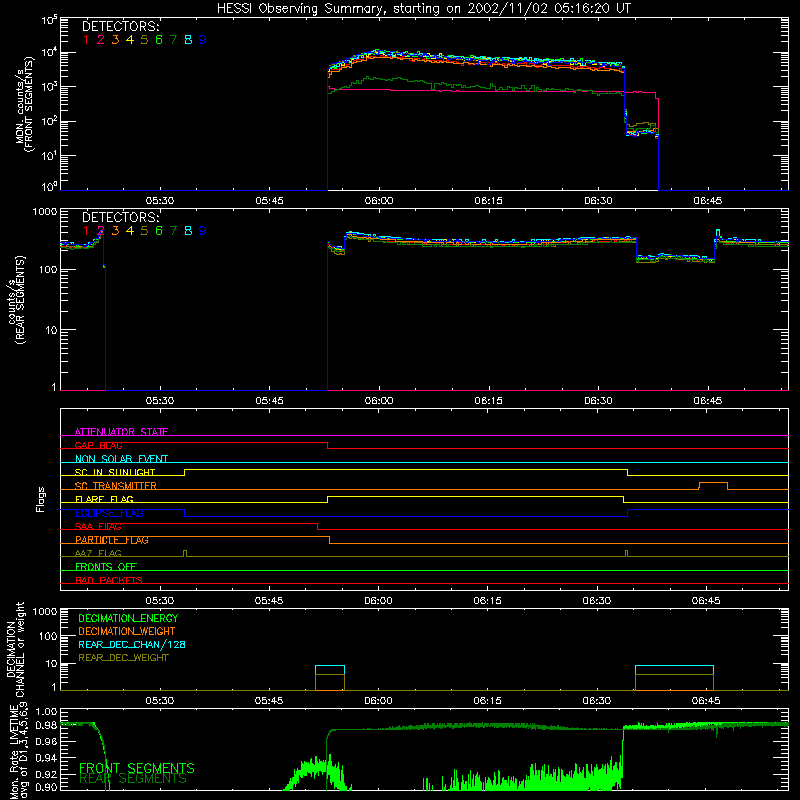800x800 pixels.
Task: Click FRONTS_OFF flag label
Action: pos(106,566)
